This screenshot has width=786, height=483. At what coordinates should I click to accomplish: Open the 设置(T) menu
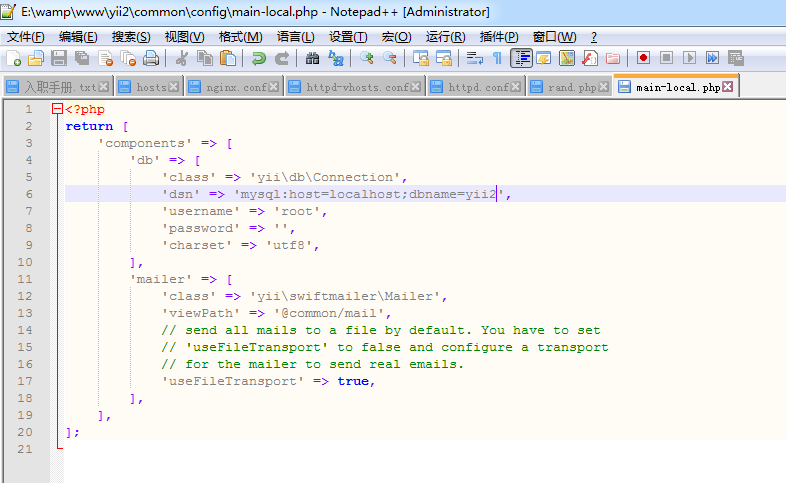348,37
